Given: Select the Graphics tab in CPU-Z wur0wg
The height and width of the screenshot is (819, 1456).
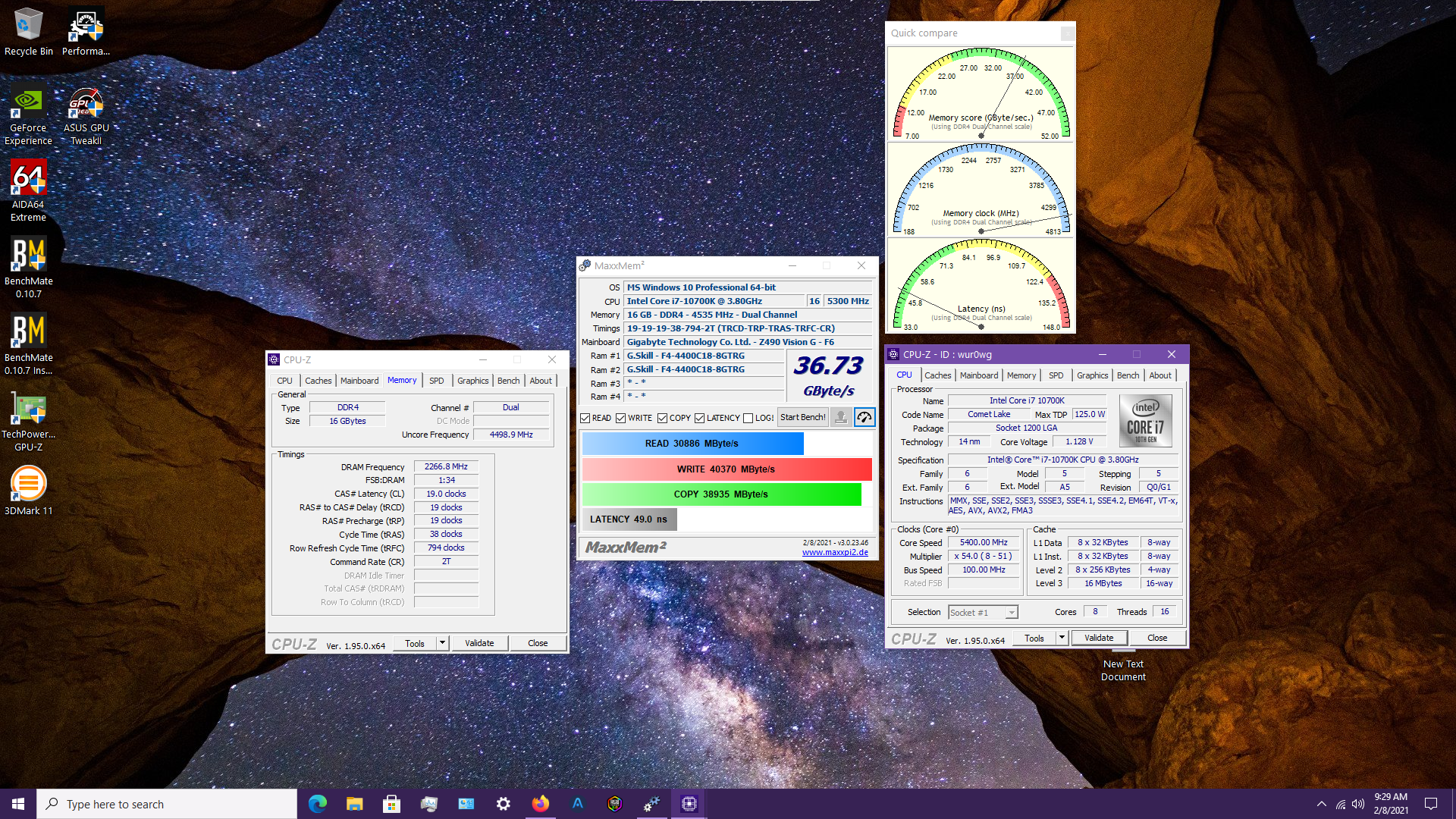Looking at the screenshot, I should [1092, 375].
